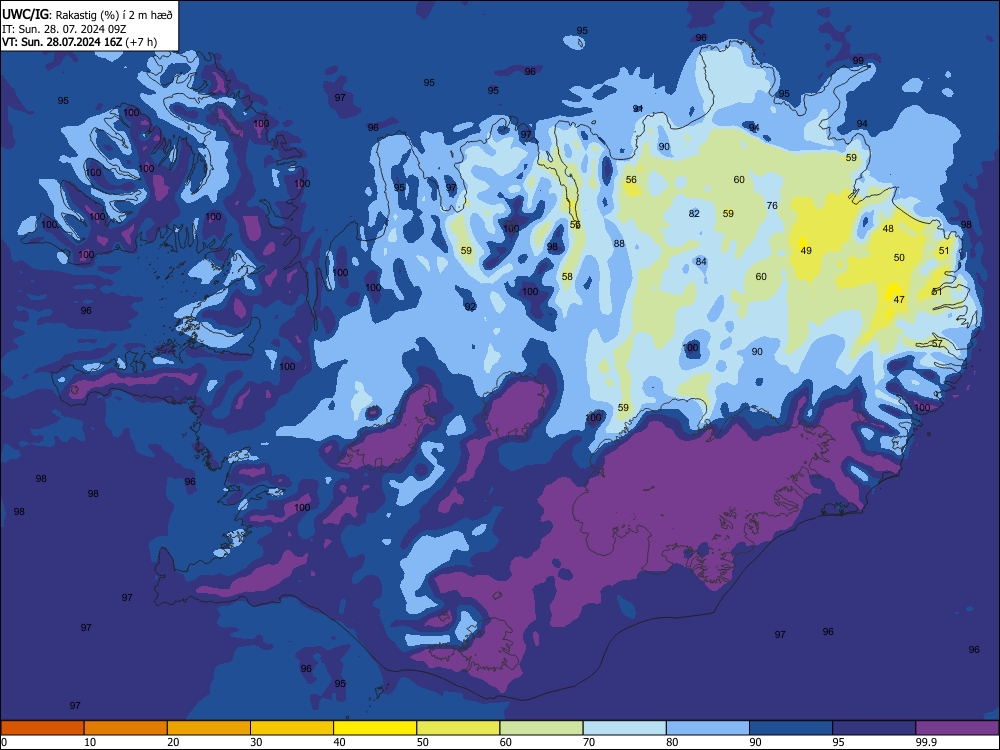Screen dimensions: 1000x750
Task: Select the map value '82'
Action: [x=694, y=214]
